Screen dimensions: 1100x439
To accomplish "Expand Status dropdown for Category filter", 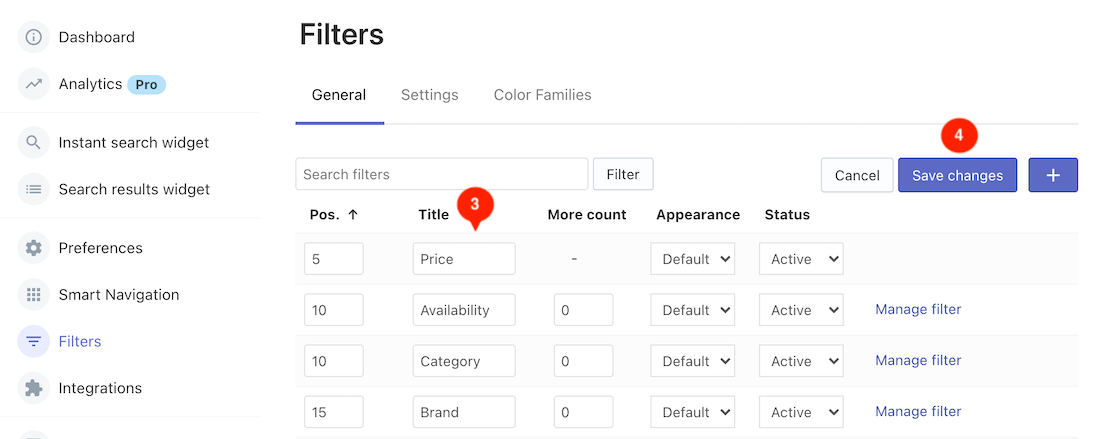I will tap(800, 361).
